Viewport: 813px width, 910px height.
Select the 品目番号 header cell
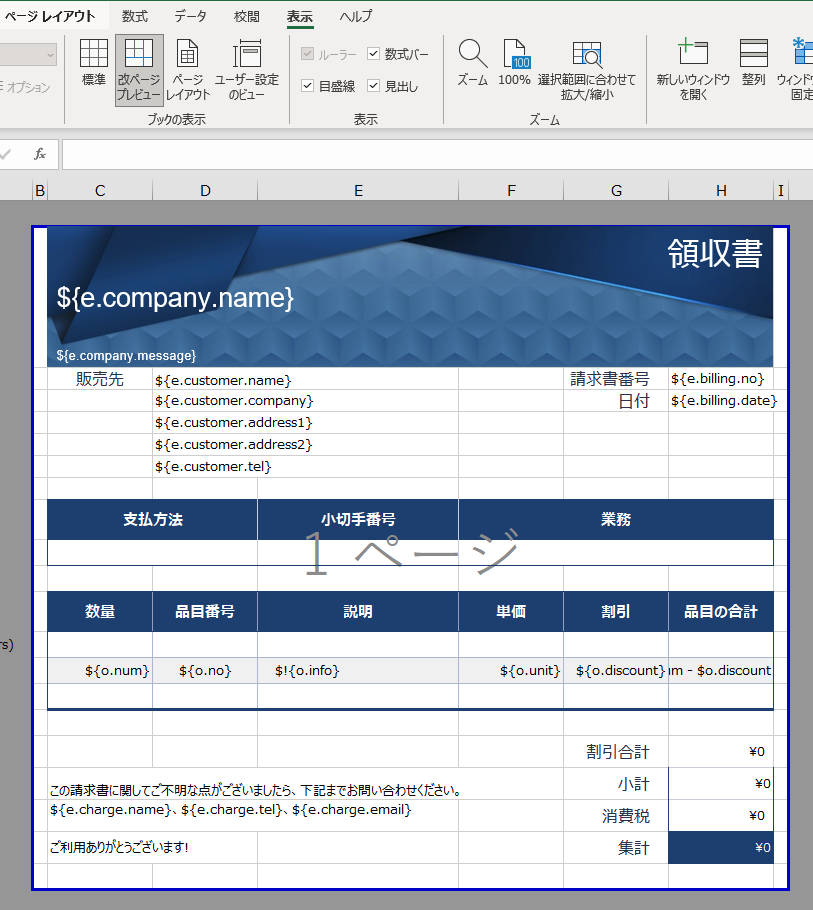tap(205, 611)
